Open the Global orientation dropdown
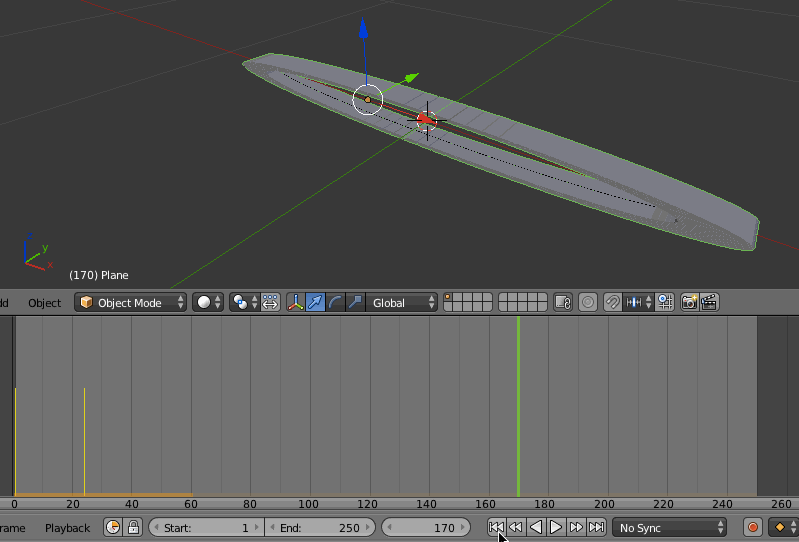This screenshot has width=799, height=542. (402, 303)
